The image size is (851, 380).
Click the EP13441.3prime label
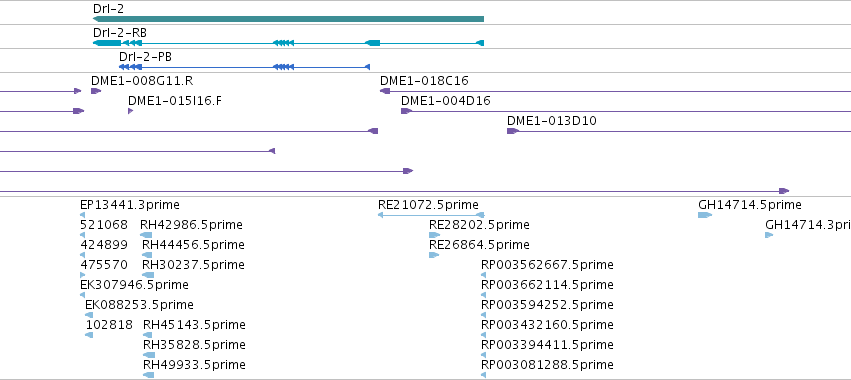(x=130, y=205)
